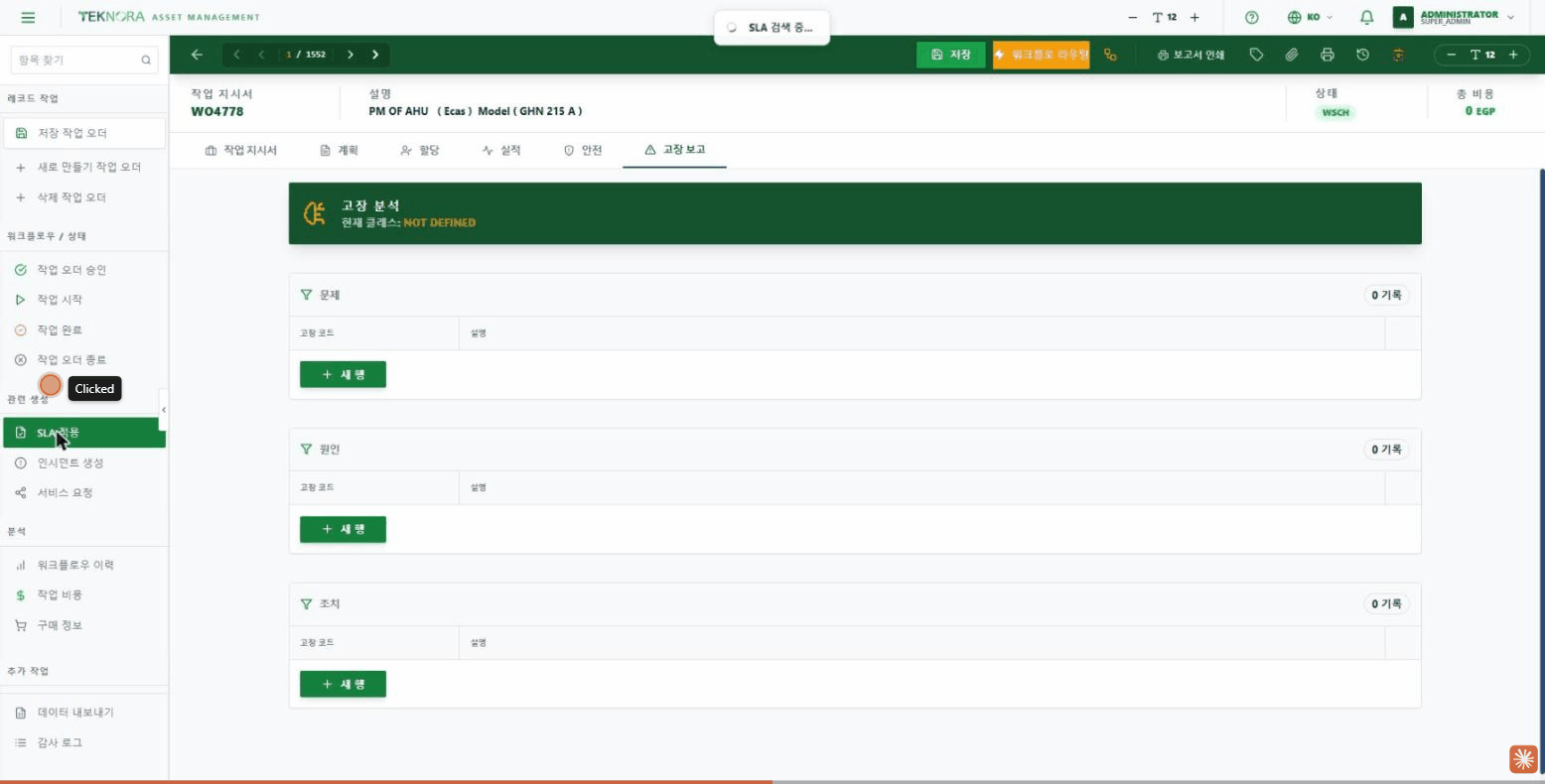Switch to the 안전 tab
The width and height of the screenshot is (1545, 784).
(x=583, y=150)
